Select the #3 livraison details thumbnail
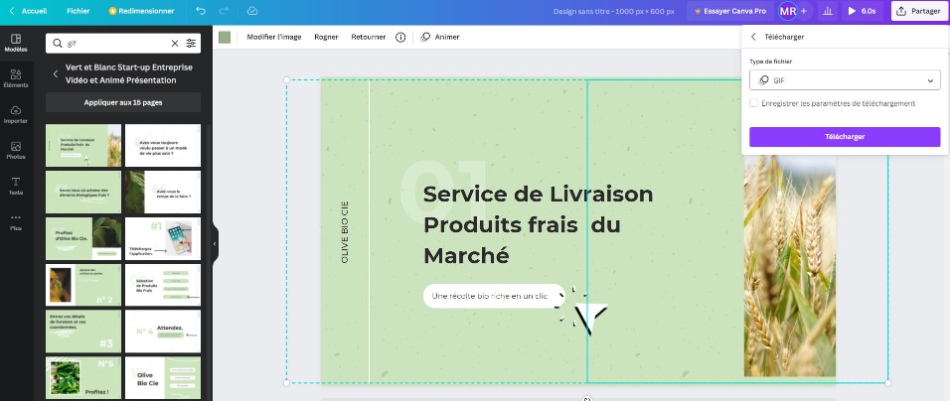Screen dimensions: 950x401 pos(84,331)
